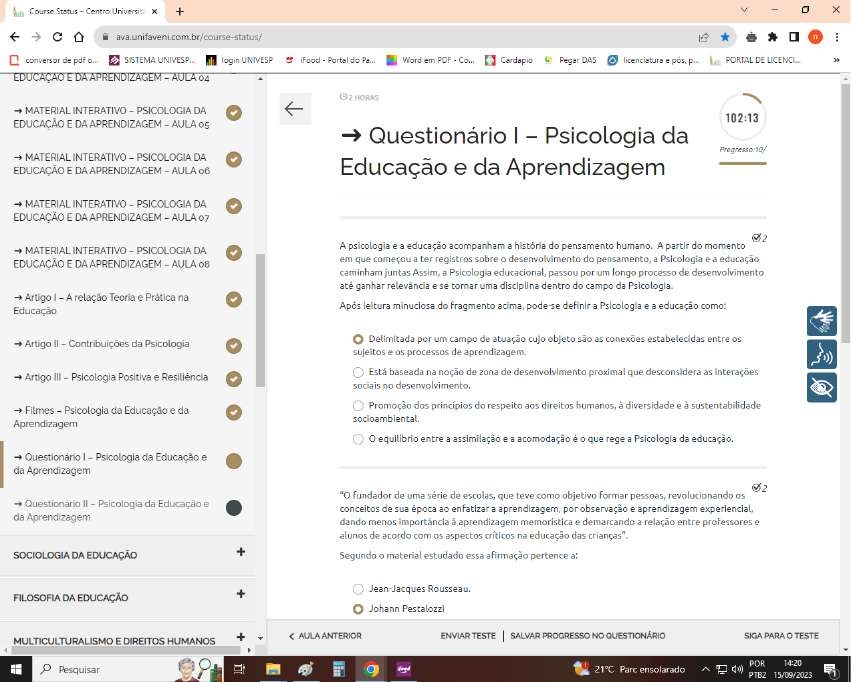Activate the text-to-speech accessibility icon
This screenshot has height=682, width=851.
pos(822,354)
